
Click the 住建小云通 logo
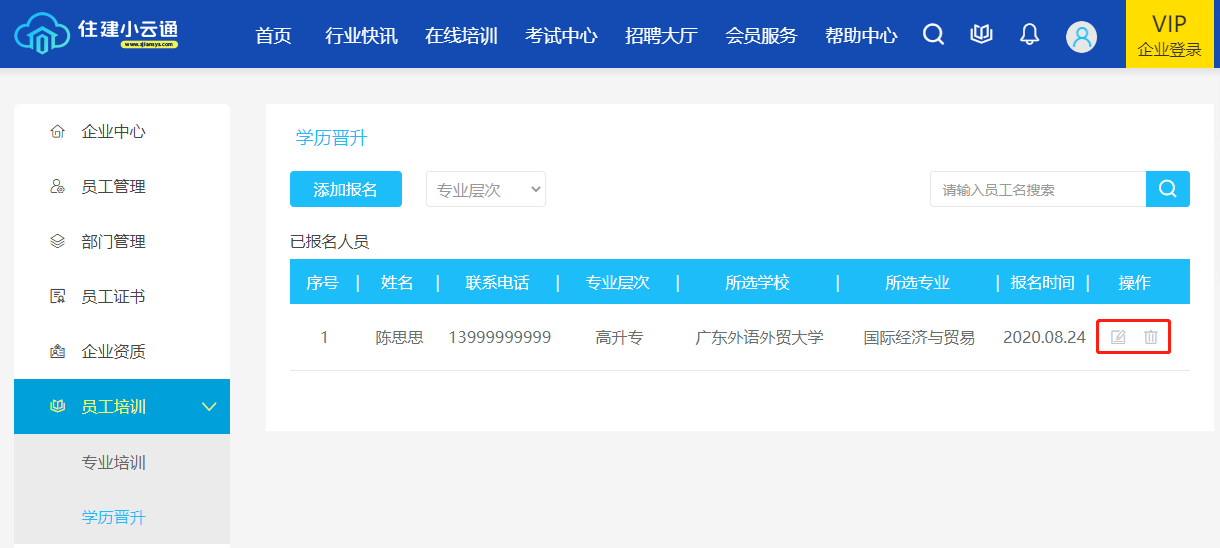[x=97, y=34]
